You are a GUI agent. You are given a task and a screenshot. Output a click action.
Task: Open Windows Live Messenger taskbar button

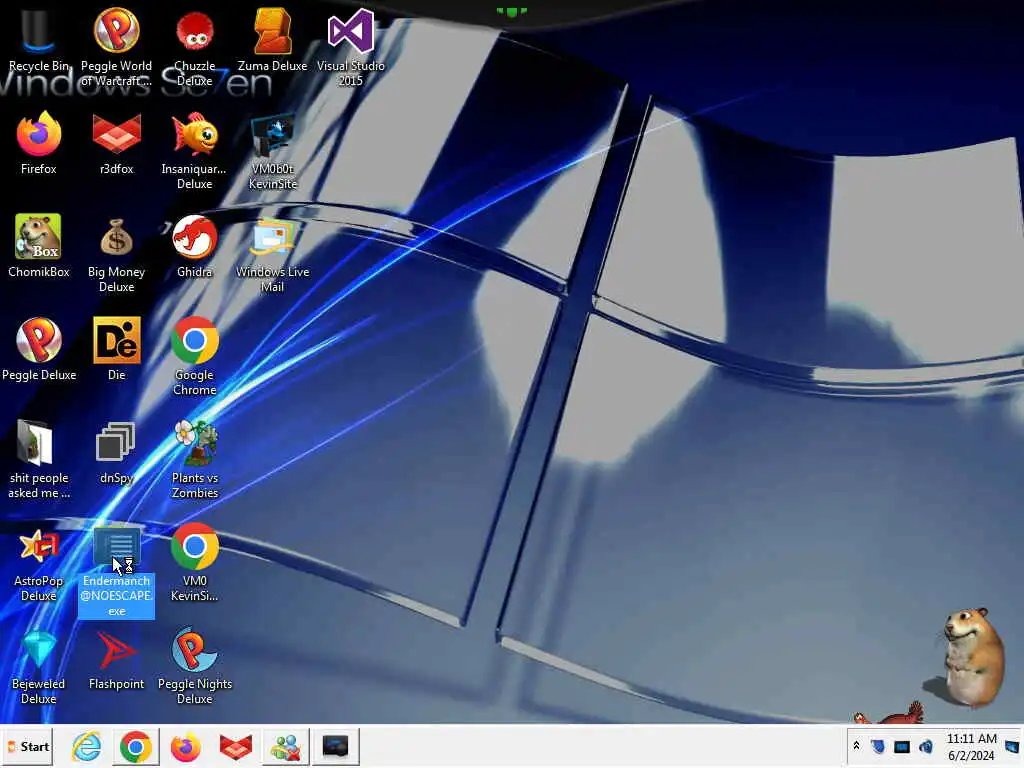pos(285,746)
